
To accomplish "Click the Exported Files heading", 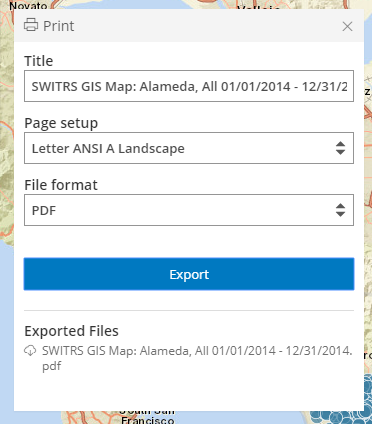I will [x=71, y=331].
